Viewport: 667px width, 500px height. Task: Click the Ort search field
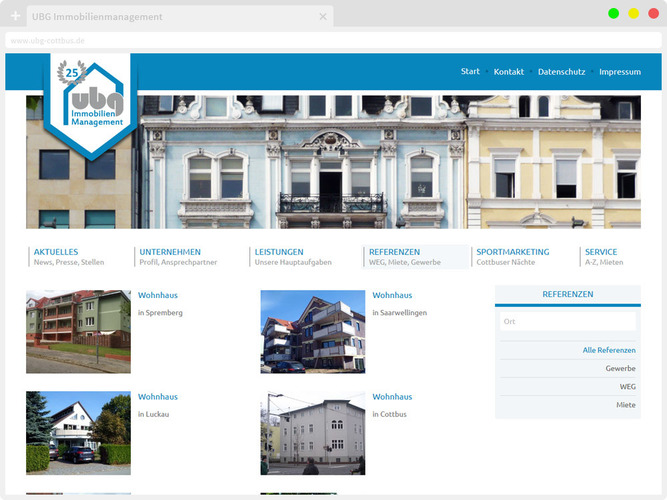567,321
